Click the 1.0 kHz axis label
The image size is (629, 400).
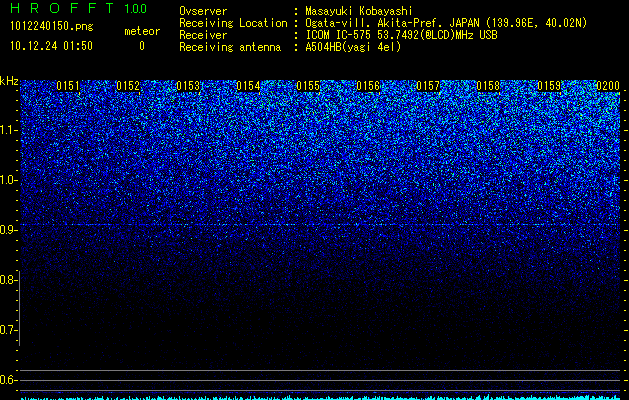(x=8, y=180)
